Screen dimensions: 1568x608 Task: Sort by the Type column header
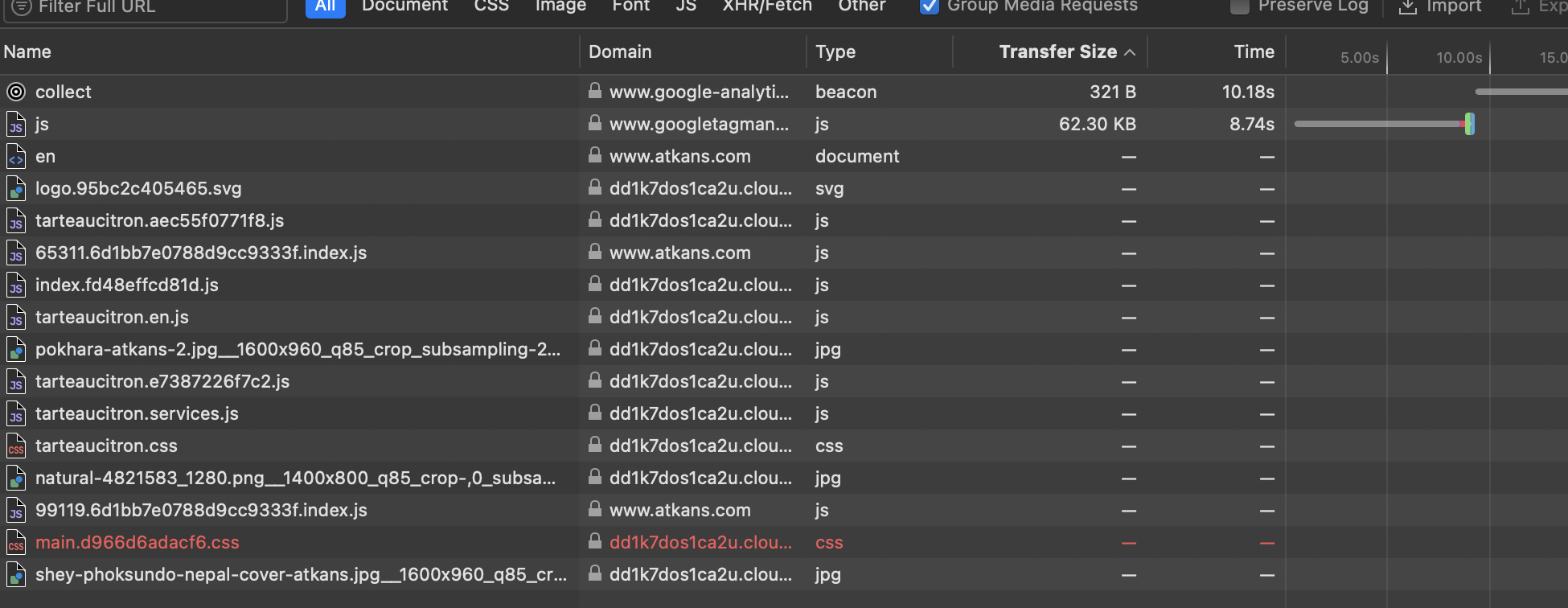click(x=835, y=51)
